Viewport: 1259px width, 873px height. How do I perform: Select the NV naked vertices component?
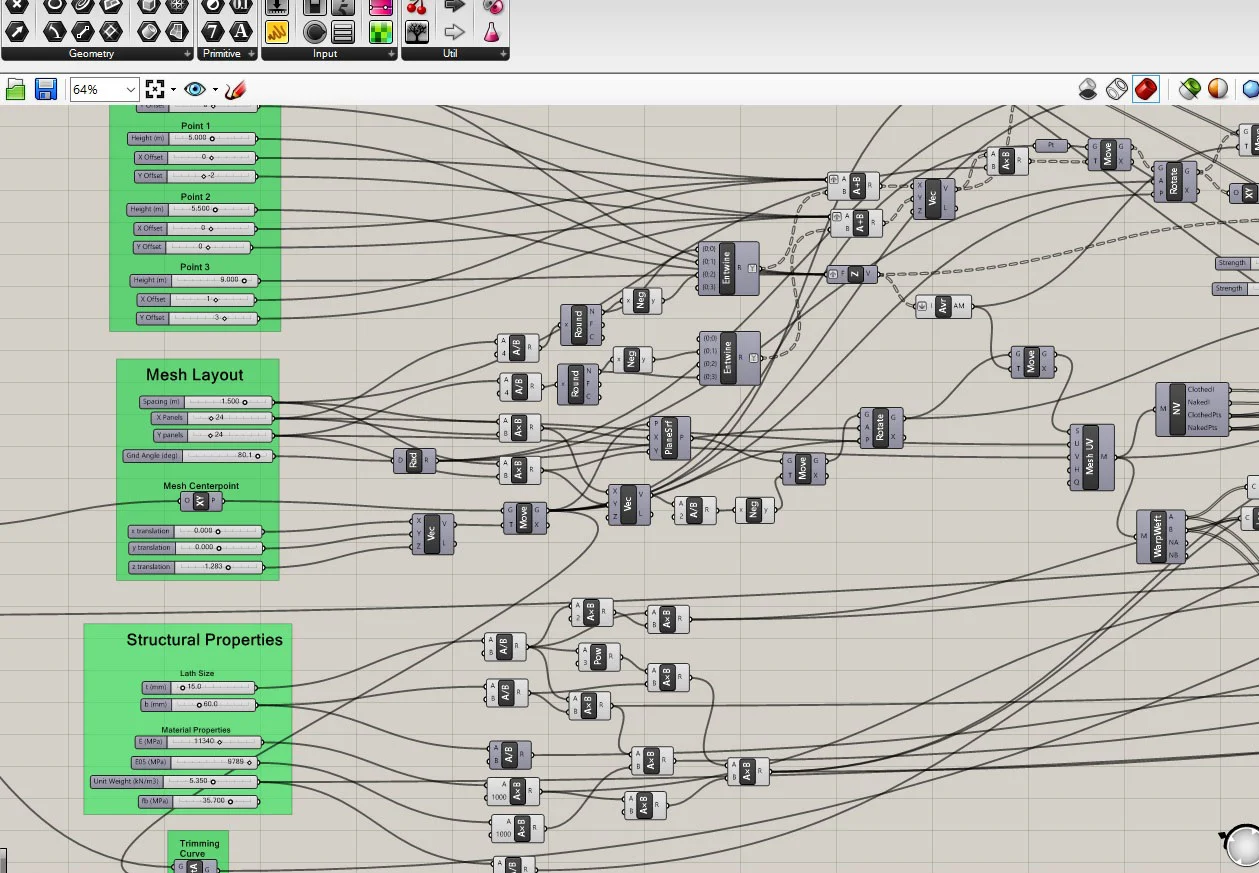click(1192, 409)
